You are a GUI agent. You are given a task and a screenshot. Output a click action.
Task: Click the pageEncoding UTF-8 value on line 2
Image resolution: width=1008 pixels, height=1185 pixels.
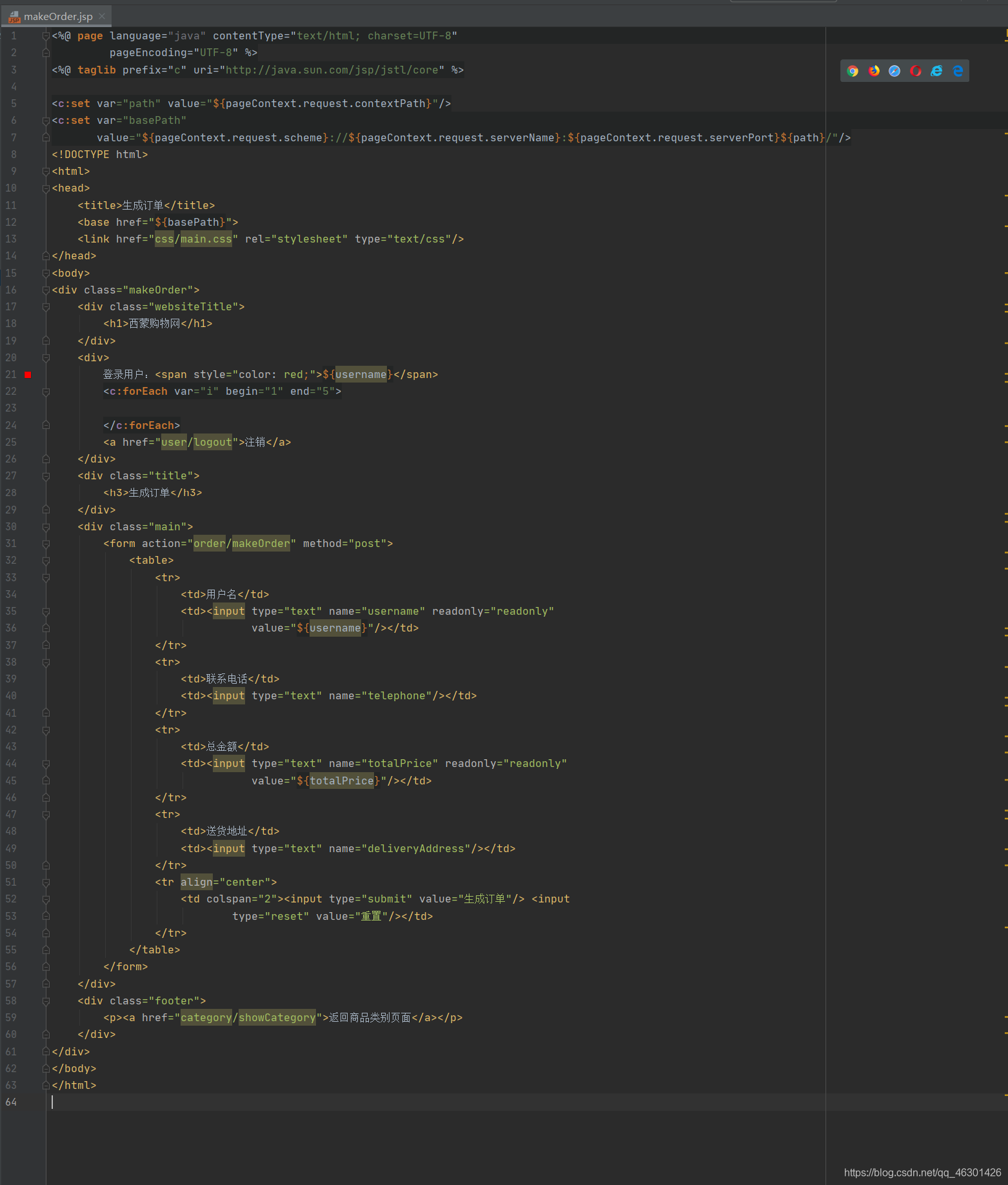pos(216,53)
